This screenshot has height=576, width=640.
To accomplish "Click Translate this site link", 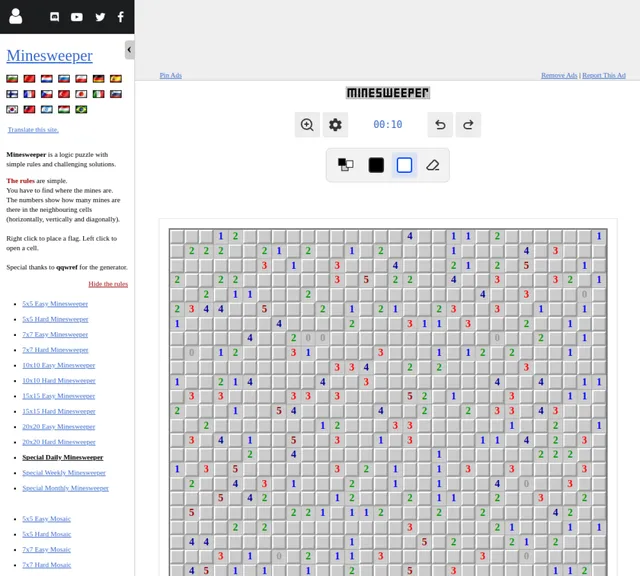I will pos(33,130).
